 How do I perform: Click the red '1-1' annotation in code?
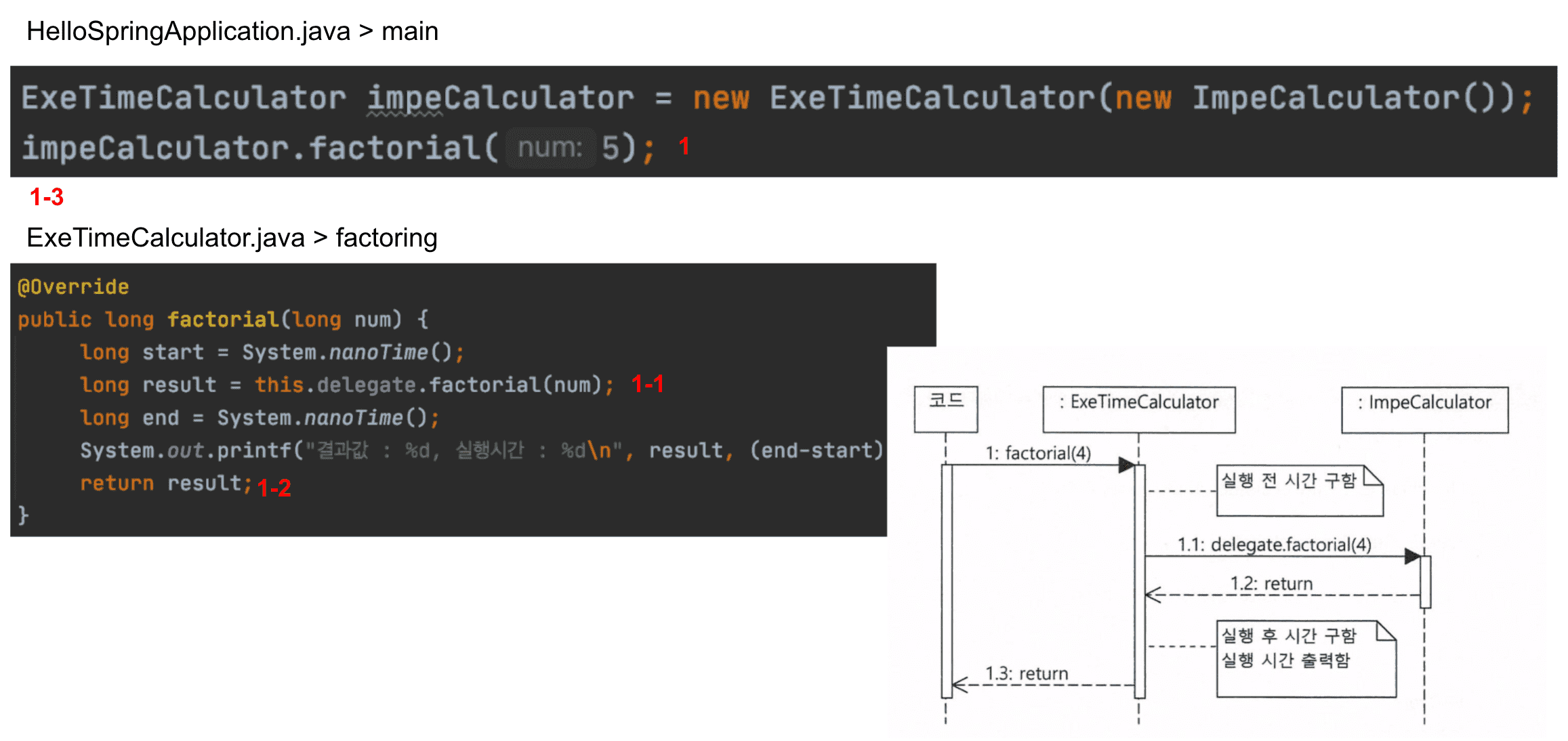[x=647, y=384]
